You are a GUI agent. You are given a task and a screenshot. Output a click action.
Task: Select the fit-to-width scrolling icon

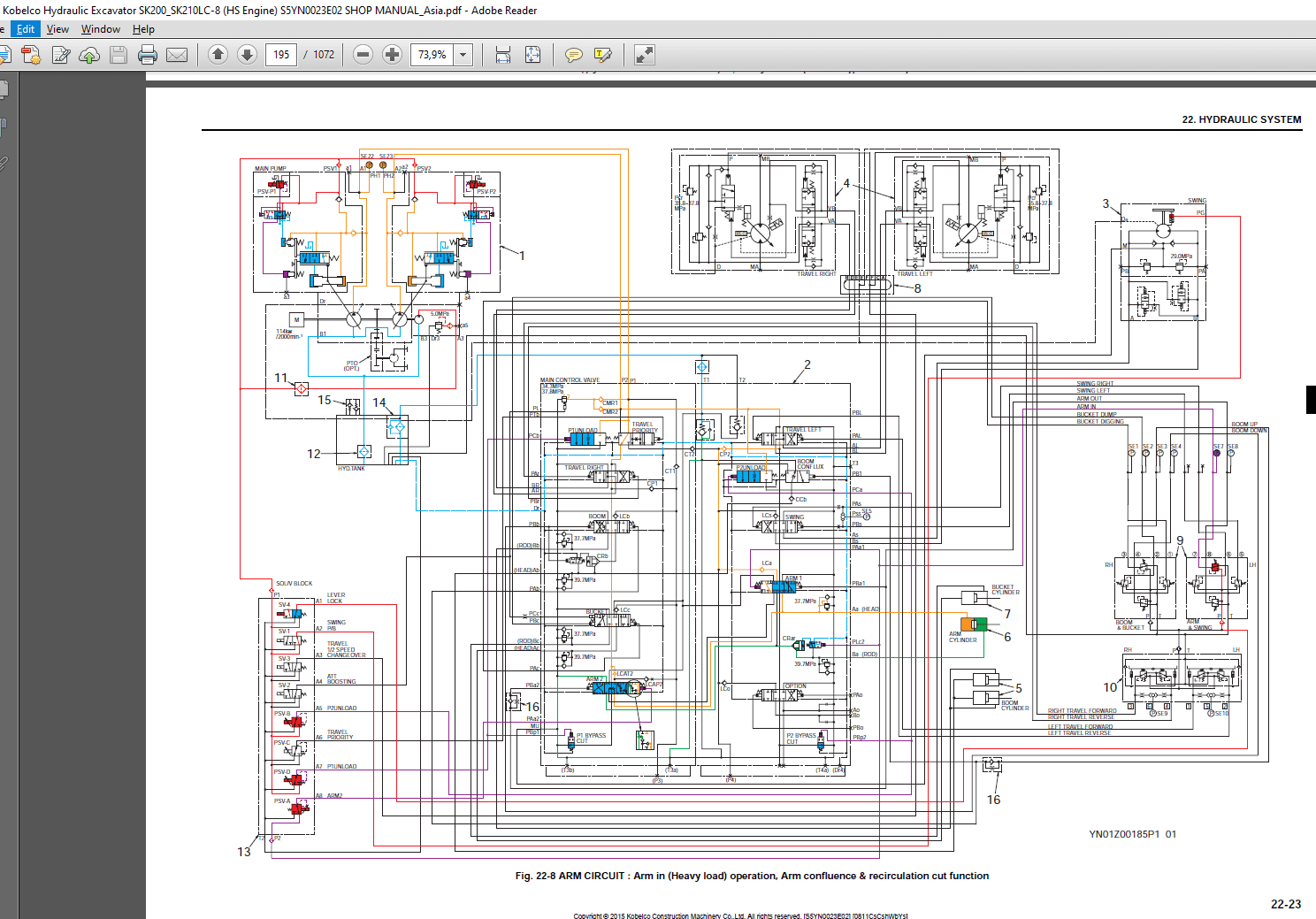point(503,55)
